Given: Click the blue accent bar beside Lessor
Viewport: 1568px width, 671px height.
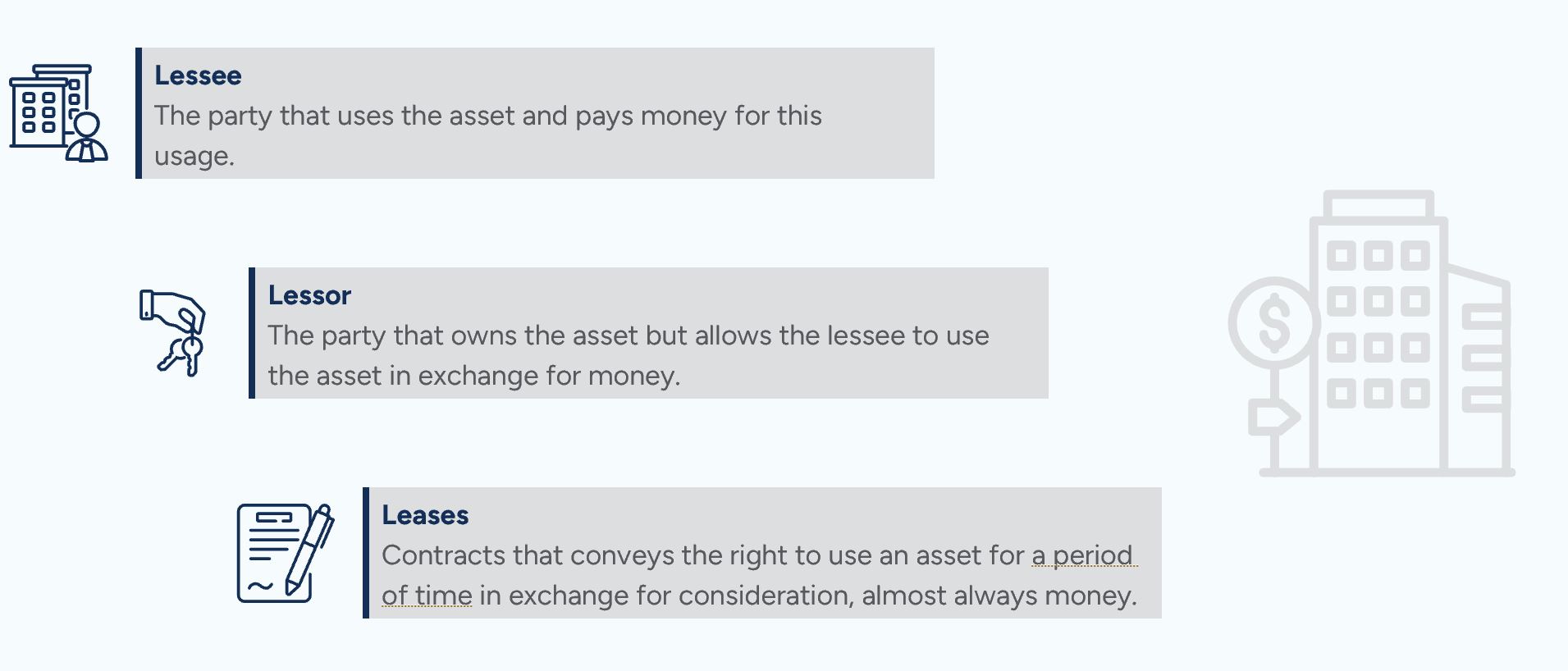Looking at the screenshot, I should (x=252, y=333).
